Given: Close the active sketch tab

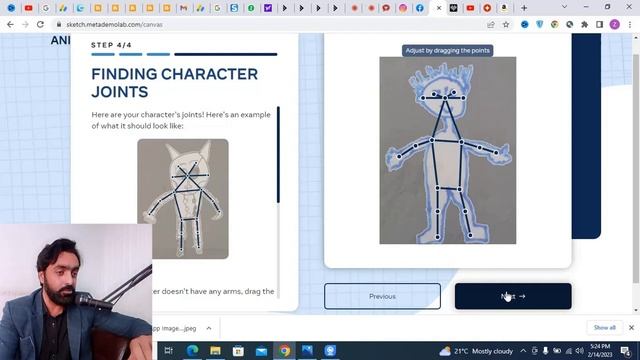Looking at the screenshot, I should pos(439,8).
